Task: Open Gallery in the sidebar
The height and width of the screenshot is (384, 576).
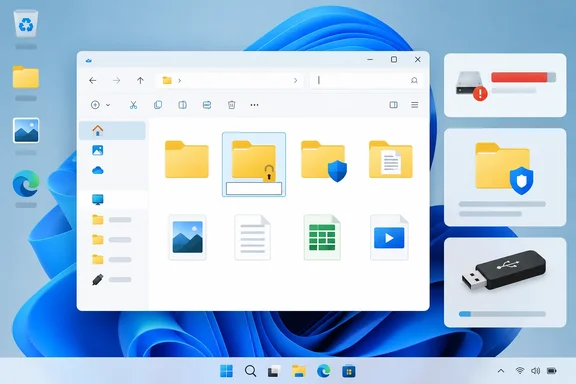Action: [98, 150]
